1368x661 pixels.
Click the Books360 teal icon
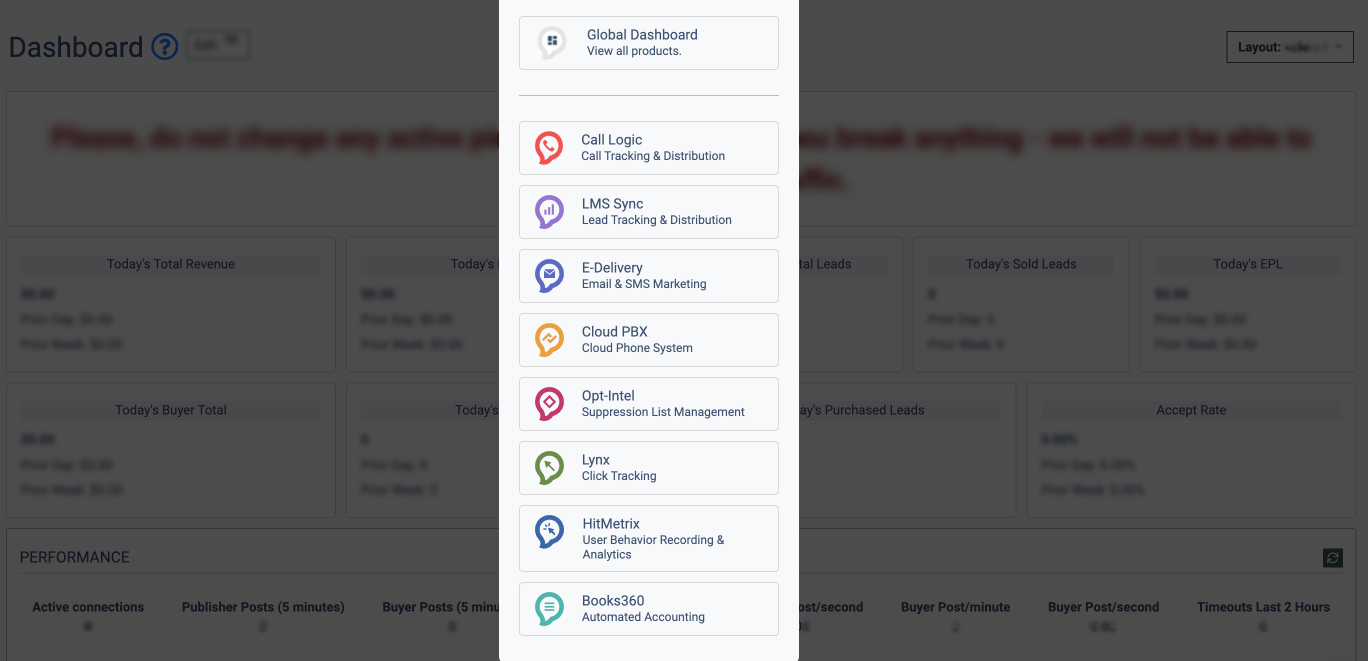click(549, 609)
